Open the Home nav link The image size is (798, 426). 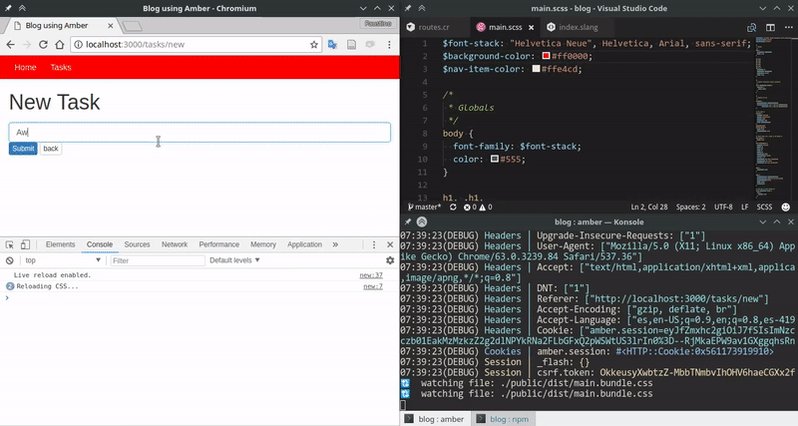(x=25, y=67)
